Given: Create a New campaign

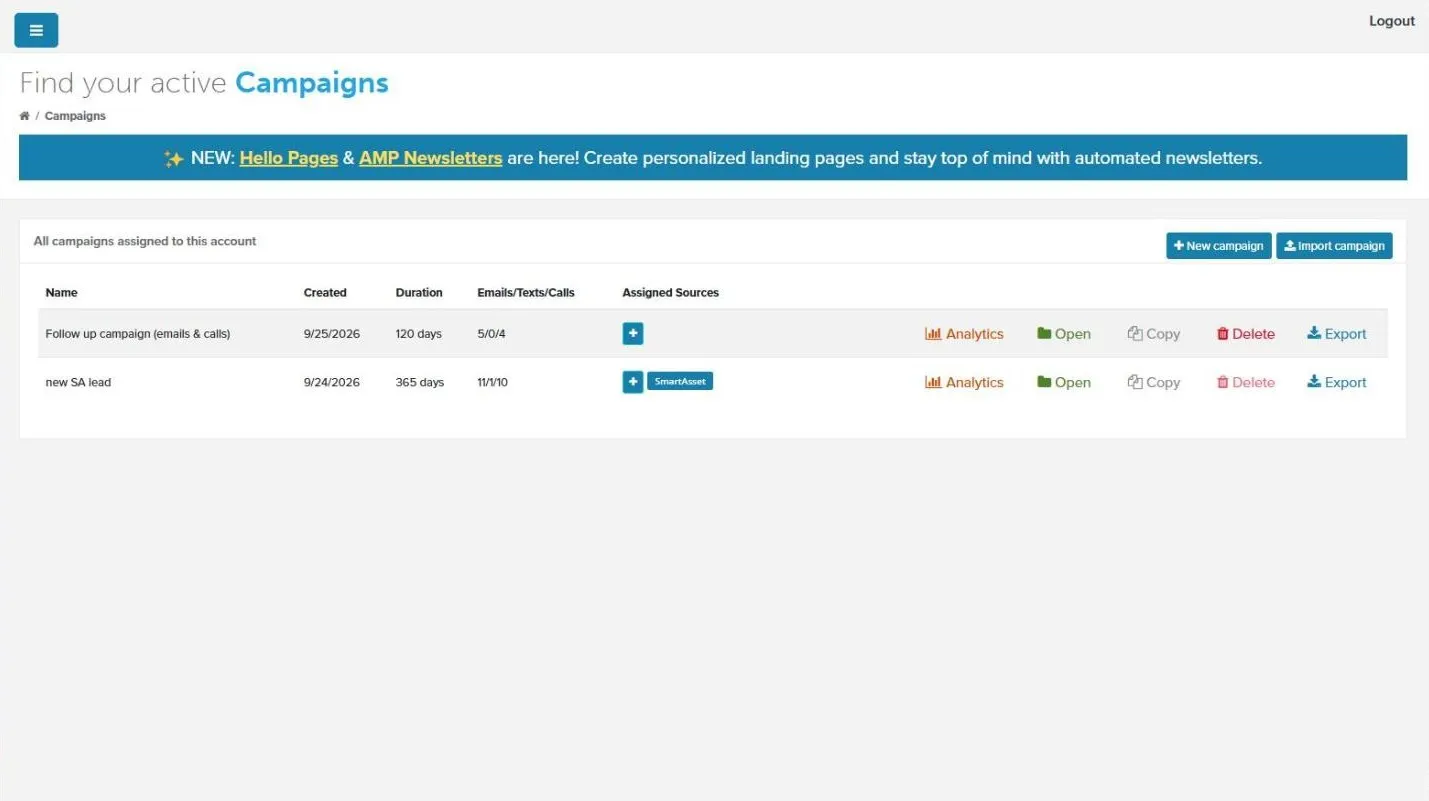Looking at the screenshot, I should [1219, 246].
